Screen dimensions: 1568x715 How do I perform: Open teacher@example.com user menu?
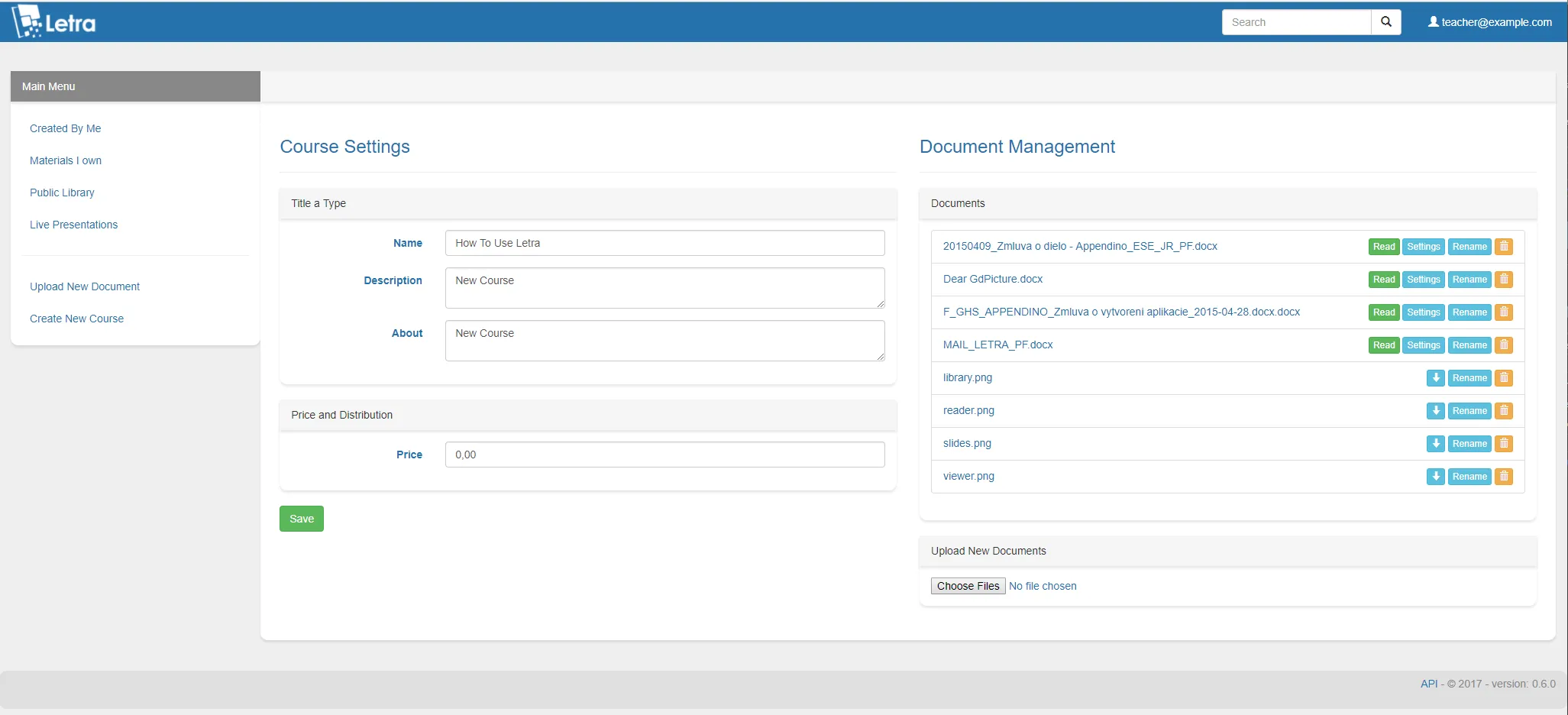[x=1489, y=22]
